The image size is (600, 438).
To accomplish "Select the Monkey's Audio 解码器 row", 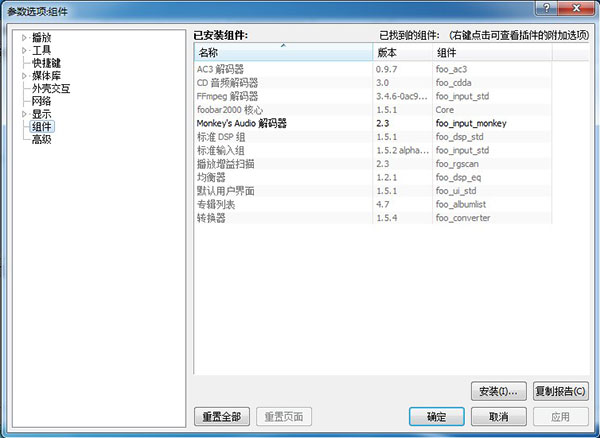I will [373, 123].
